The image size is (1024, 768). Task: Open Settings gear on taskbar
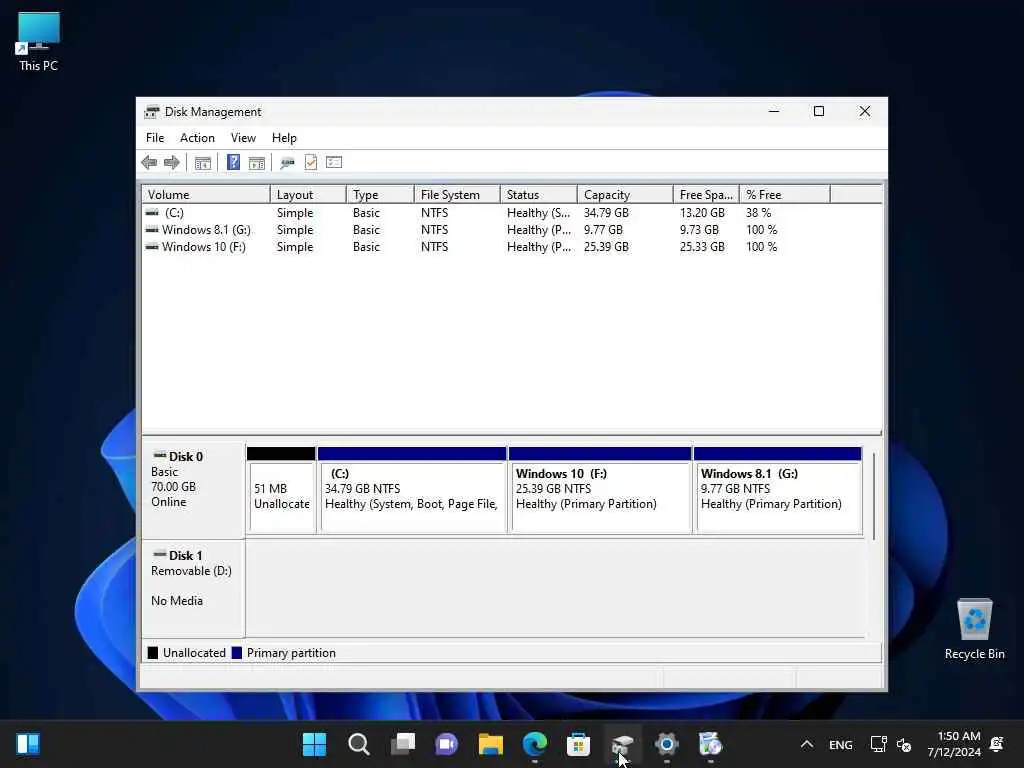[x=666, y=744]
